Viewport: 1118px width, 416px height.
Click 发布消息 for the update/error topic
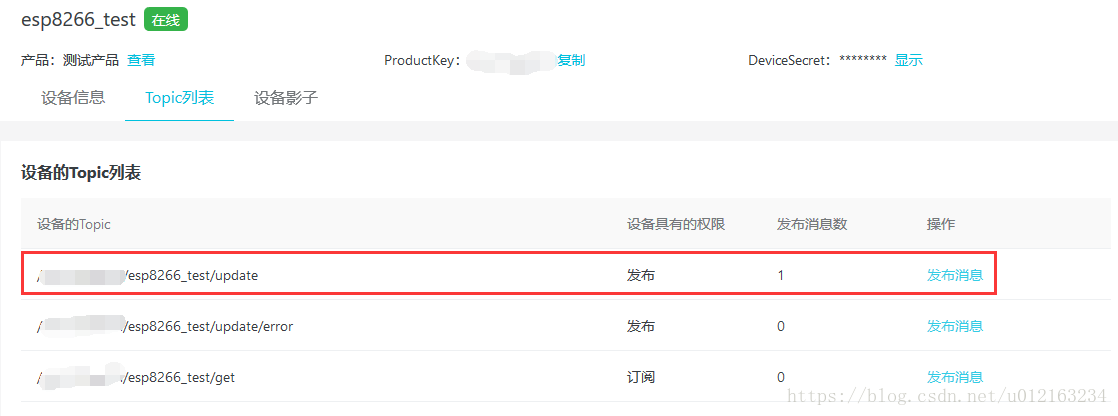954,326
